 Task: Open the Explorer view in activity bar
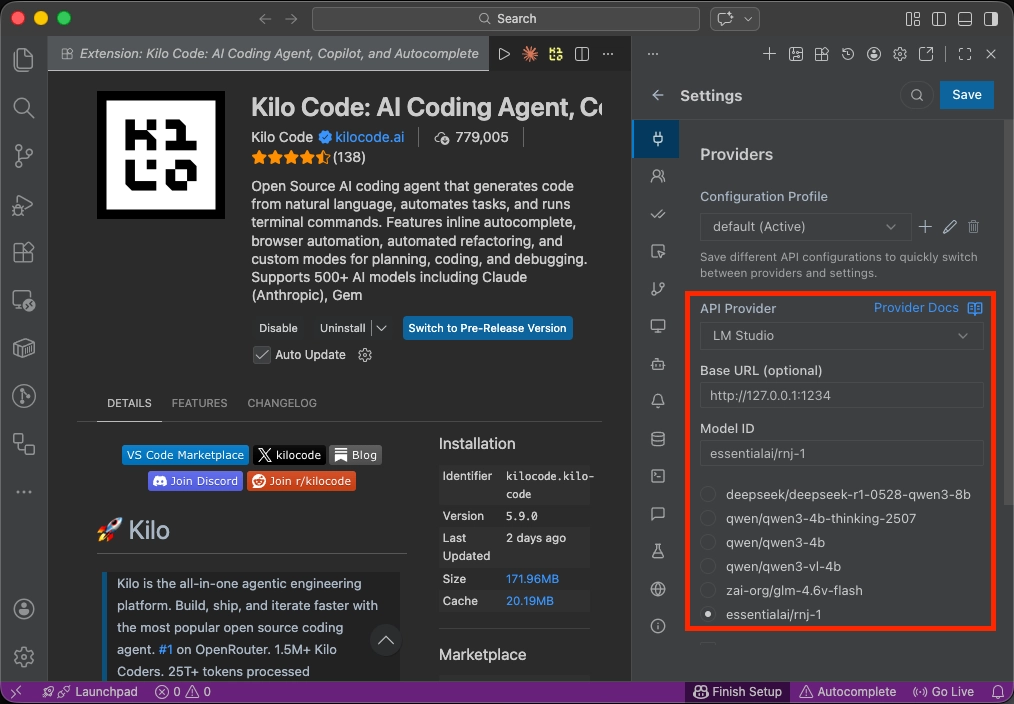coord(24,60)
